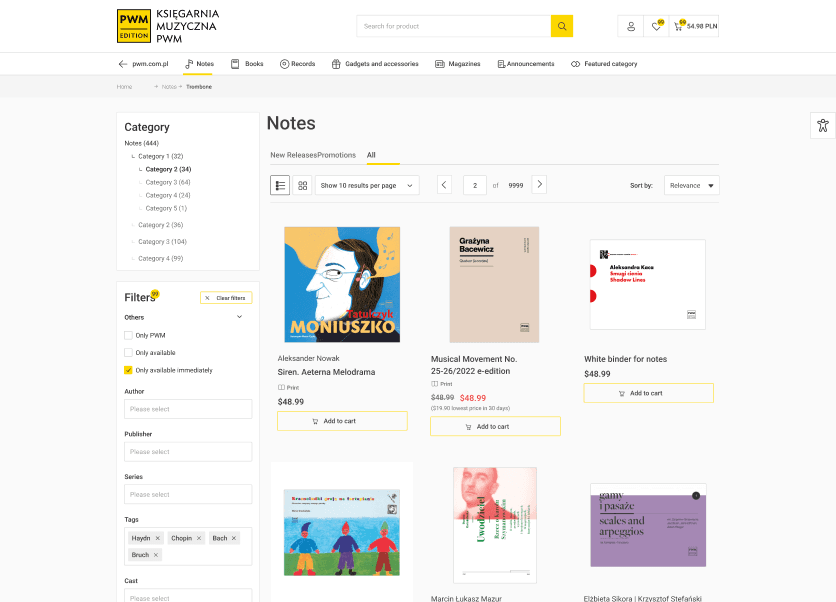
Task: Click the back arrow beside pwm.com.pl
Action: coord(123,64)
